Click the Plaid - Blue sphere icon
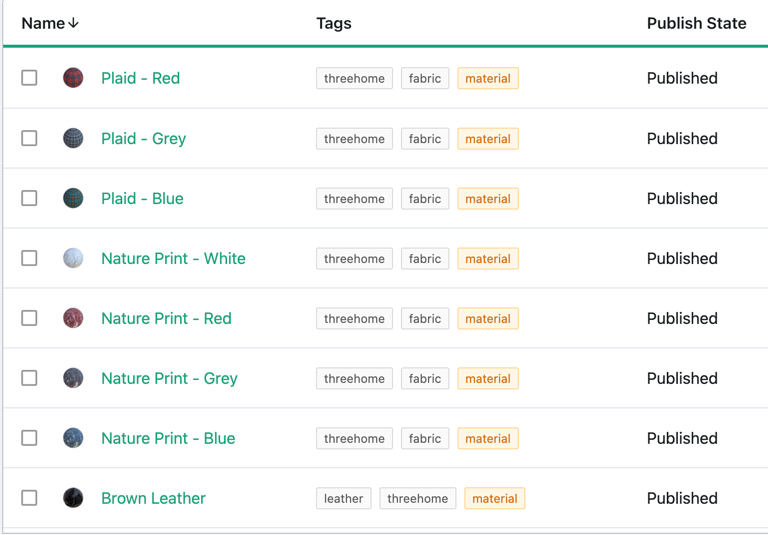Image resolution: width=768 pixels, height=535 pixels. tap(73, 198)
